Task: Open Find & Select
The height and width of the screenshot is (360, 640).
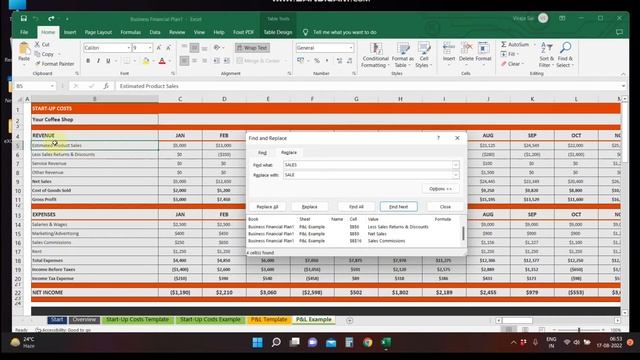Action: [565, 55]
